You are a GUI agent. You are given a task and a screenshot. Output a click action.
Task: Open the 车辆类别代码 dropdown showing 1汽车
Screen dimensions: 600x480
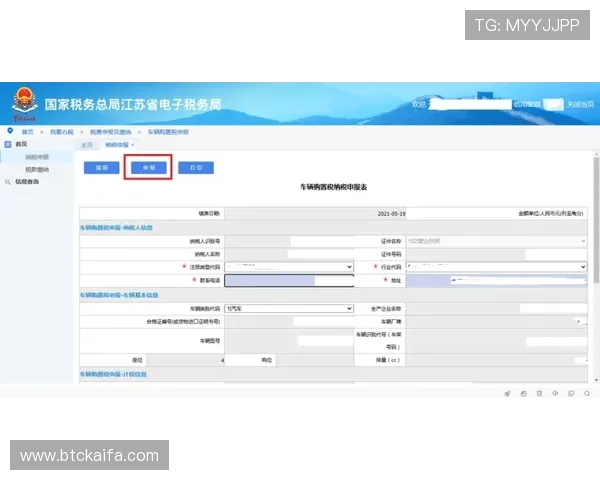pos(289,309)
